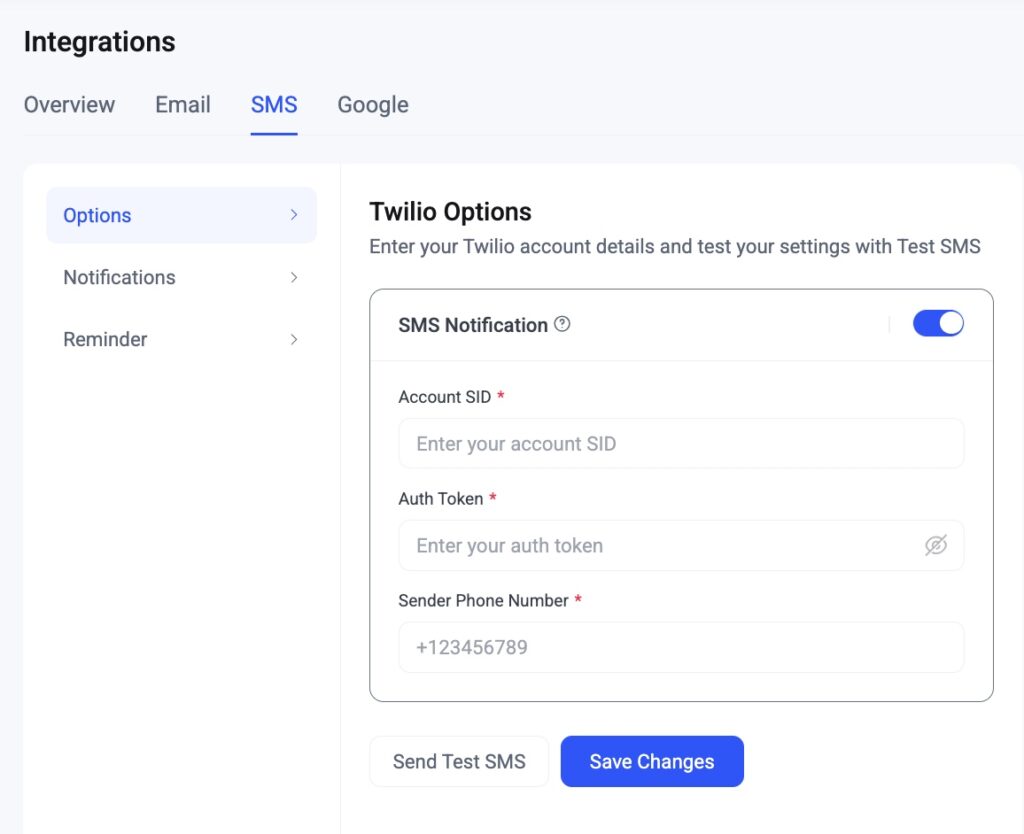Click the Sender Phone Number label
The height and width of the screenshot is (834, 1024).
click(x=483, y=601)
